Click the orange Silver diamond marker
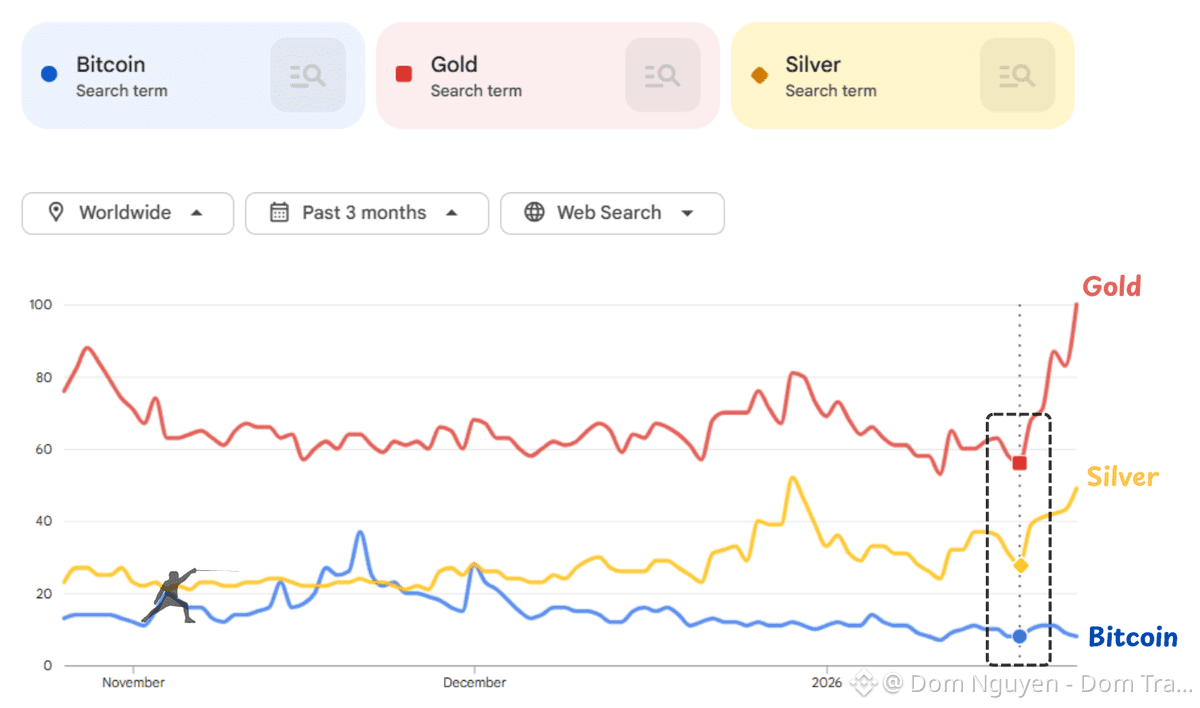 (759, 75)
